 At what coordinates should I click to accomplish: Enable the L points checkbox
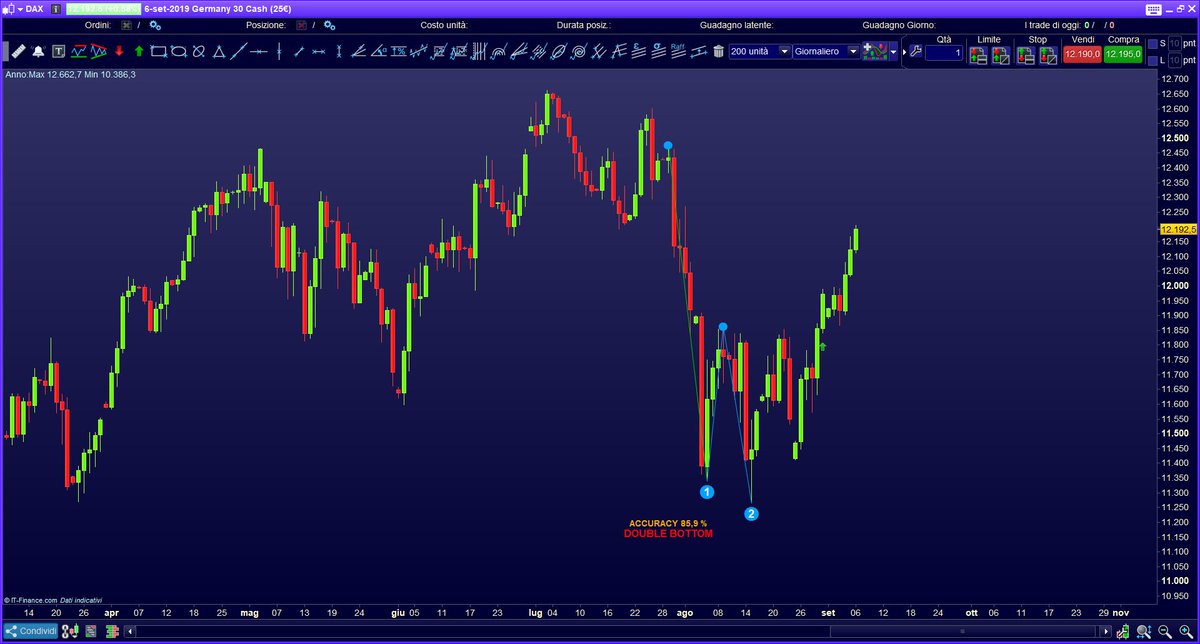pyautogui.click(x=1152, y=61)
